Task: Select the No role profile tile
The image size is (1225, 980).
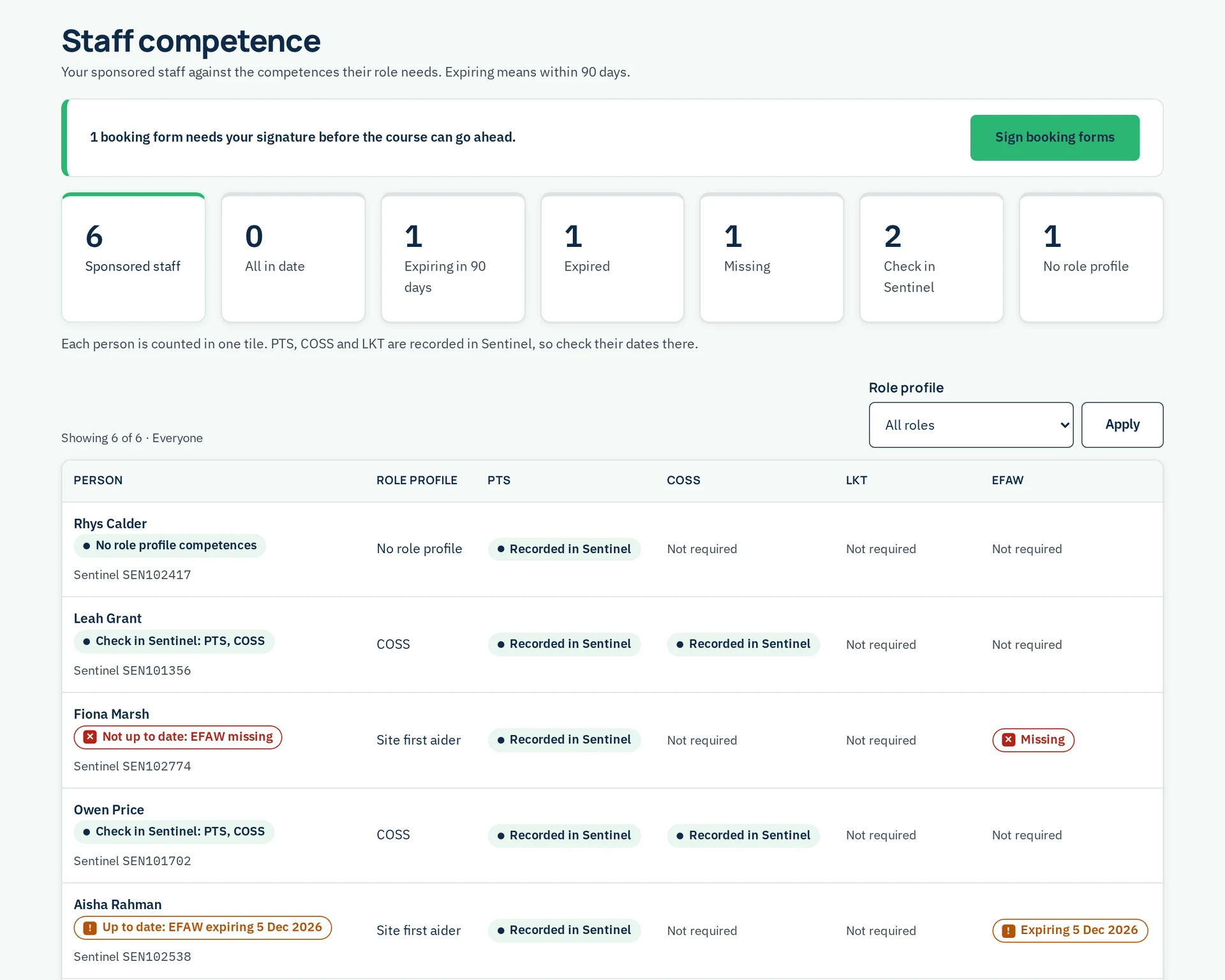Action: [x=1092, y=258]
